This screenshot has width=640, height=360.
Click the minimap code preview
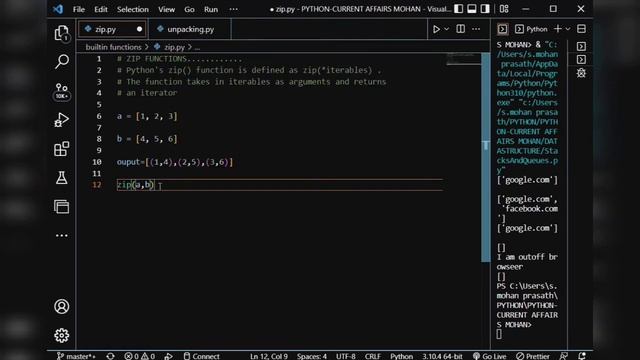click(x=464, y=59)
